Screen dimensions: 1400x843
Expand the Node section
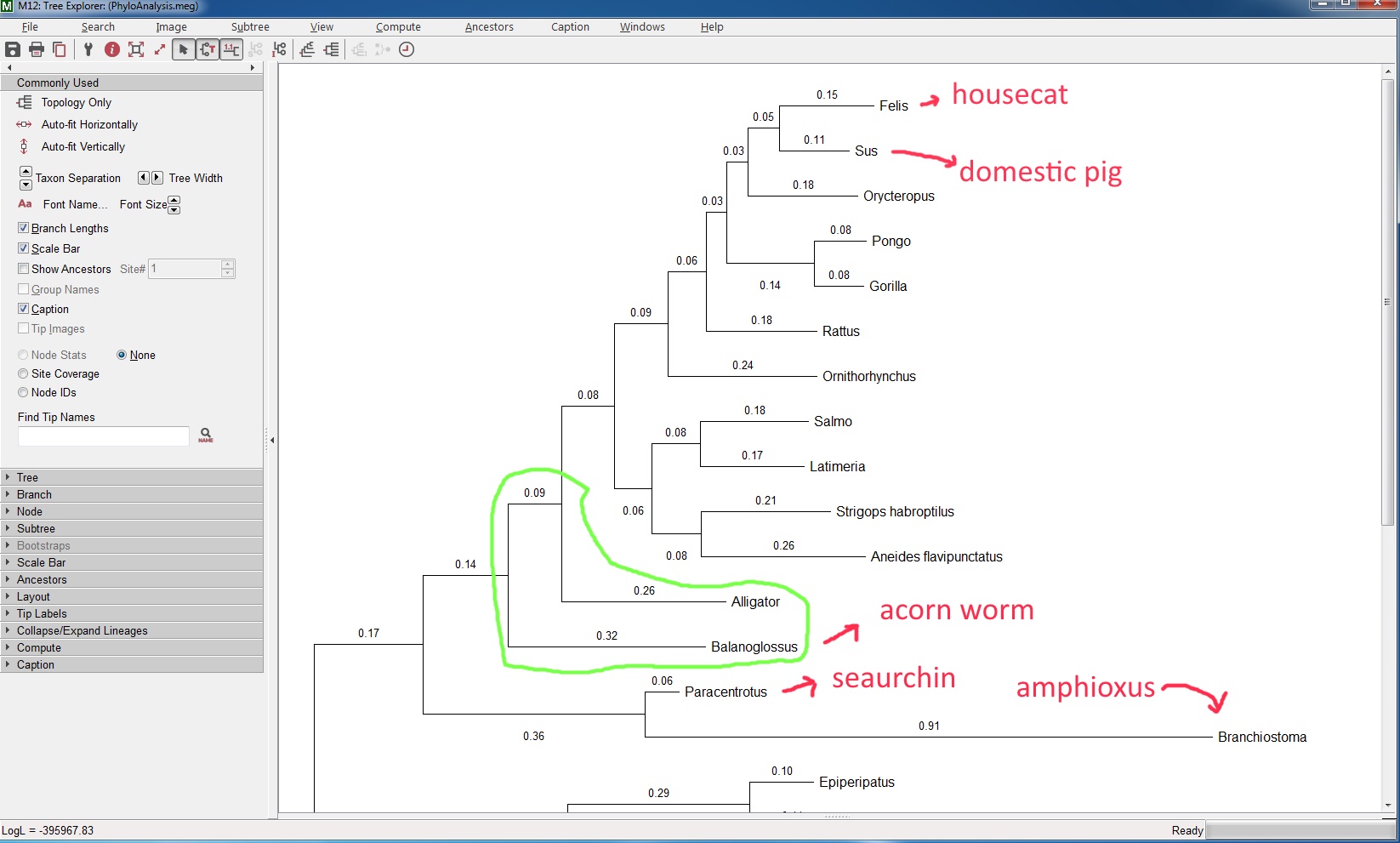point(131,511)
